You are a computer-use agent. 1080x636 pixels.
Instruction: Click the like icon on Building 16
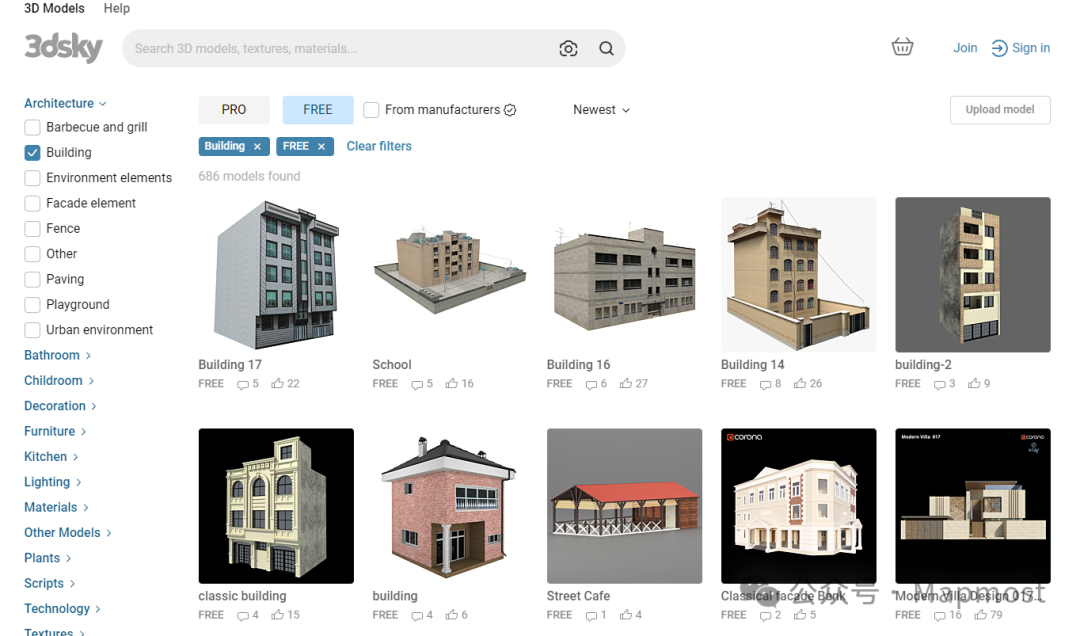625,383
